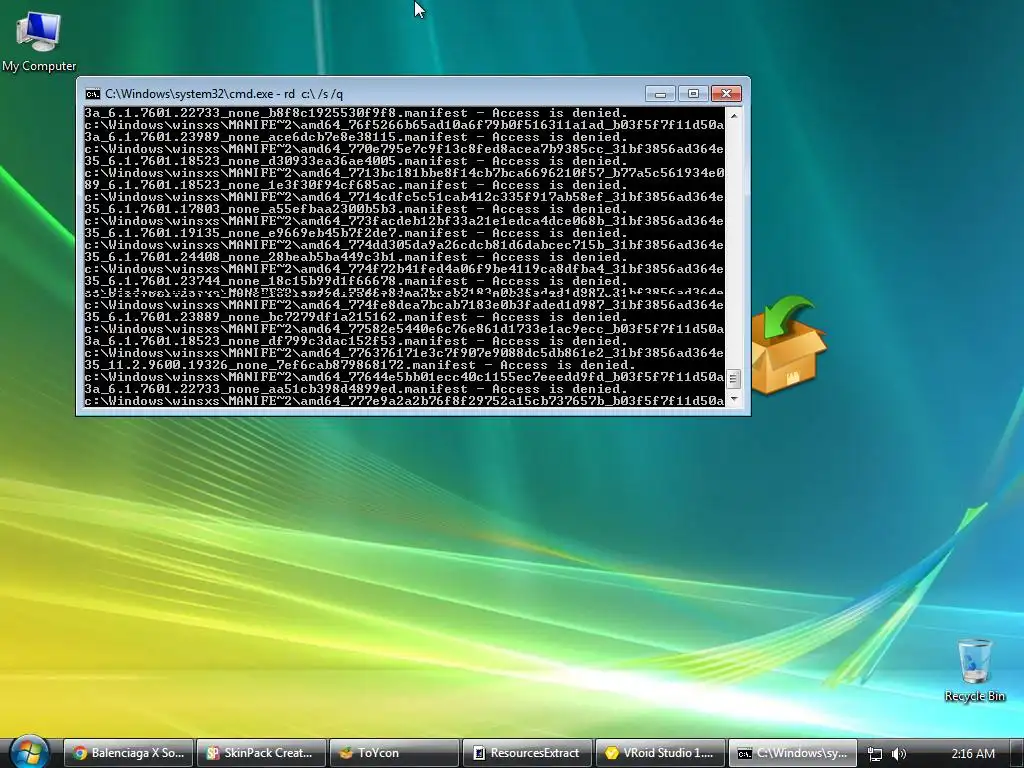
Task: Click the C:\Windows\sy... cmd taskbar button
Action: (793, 753)
